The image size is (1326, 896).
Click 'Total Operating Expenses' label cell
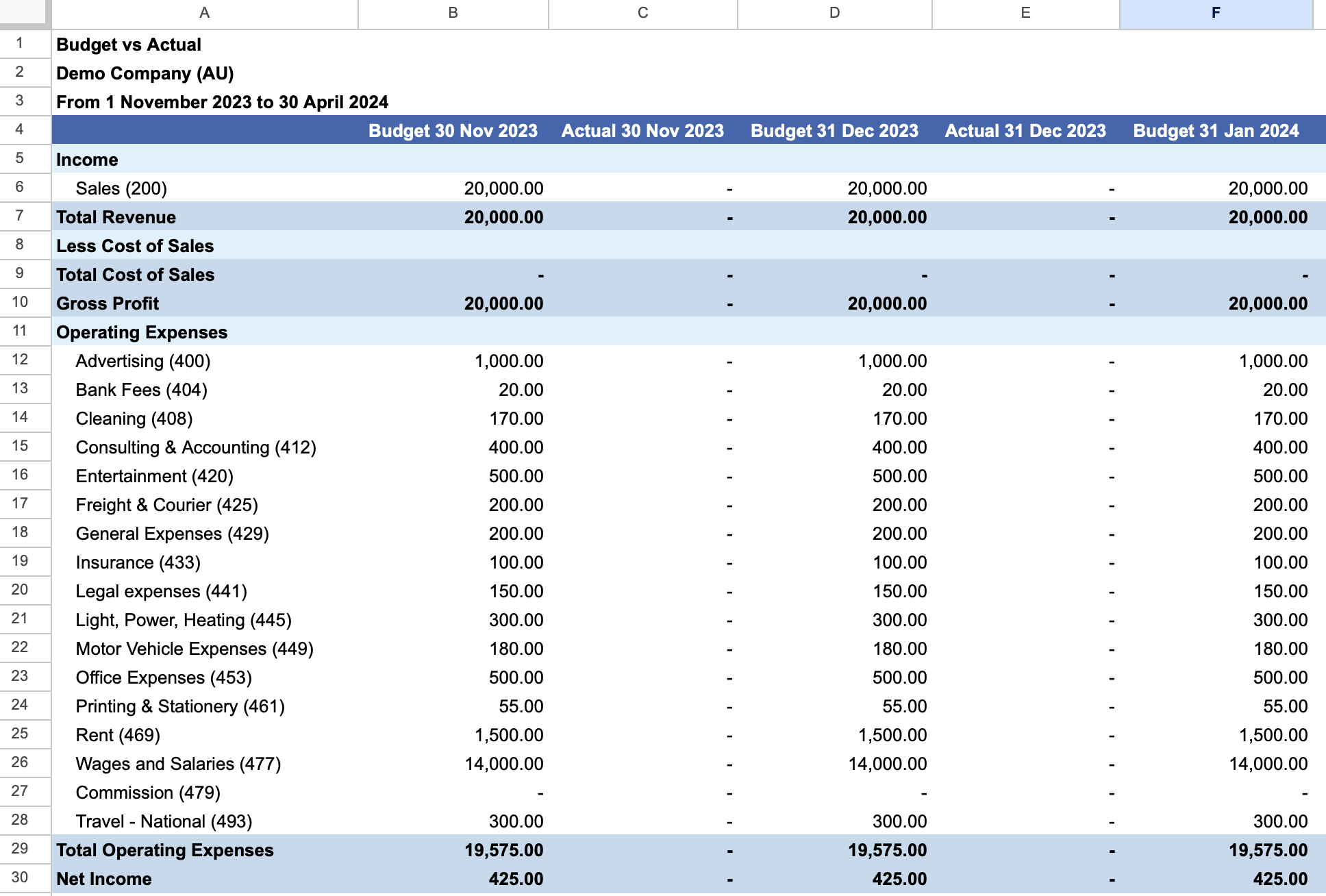(x=205, y=850)
